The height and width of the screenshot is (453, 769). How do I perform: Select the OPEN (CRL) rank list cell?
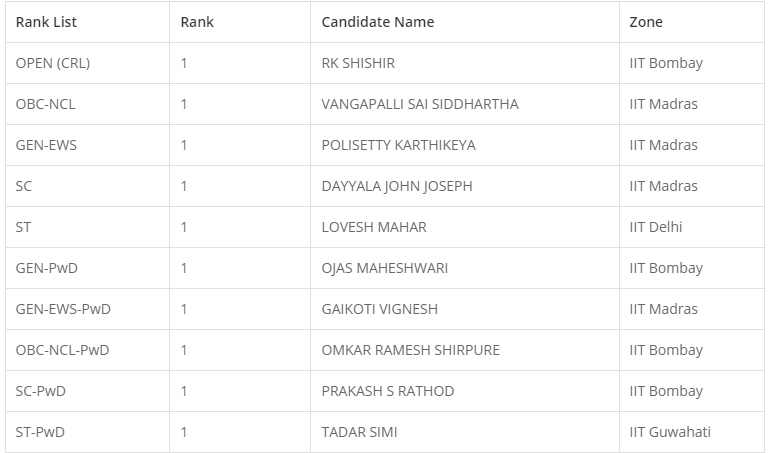[53, 63]
